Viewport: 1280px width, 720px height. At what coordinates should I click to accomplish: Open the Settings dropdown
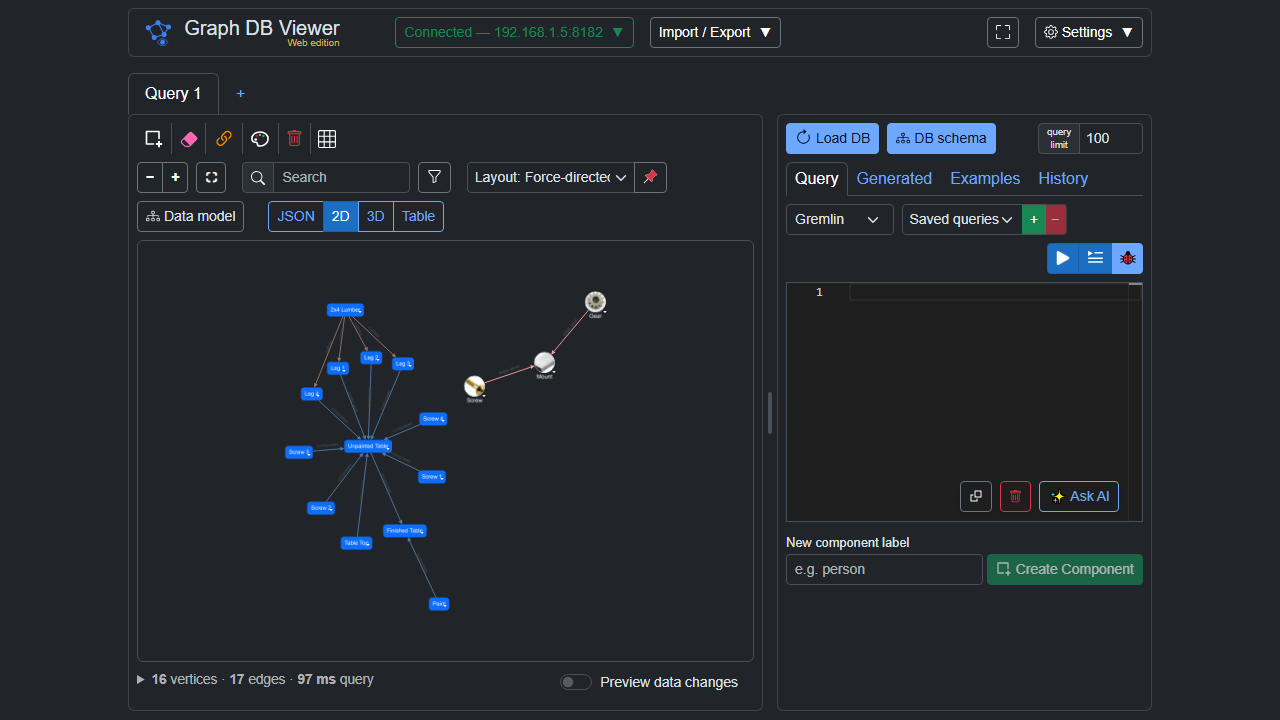(1089, 32)
